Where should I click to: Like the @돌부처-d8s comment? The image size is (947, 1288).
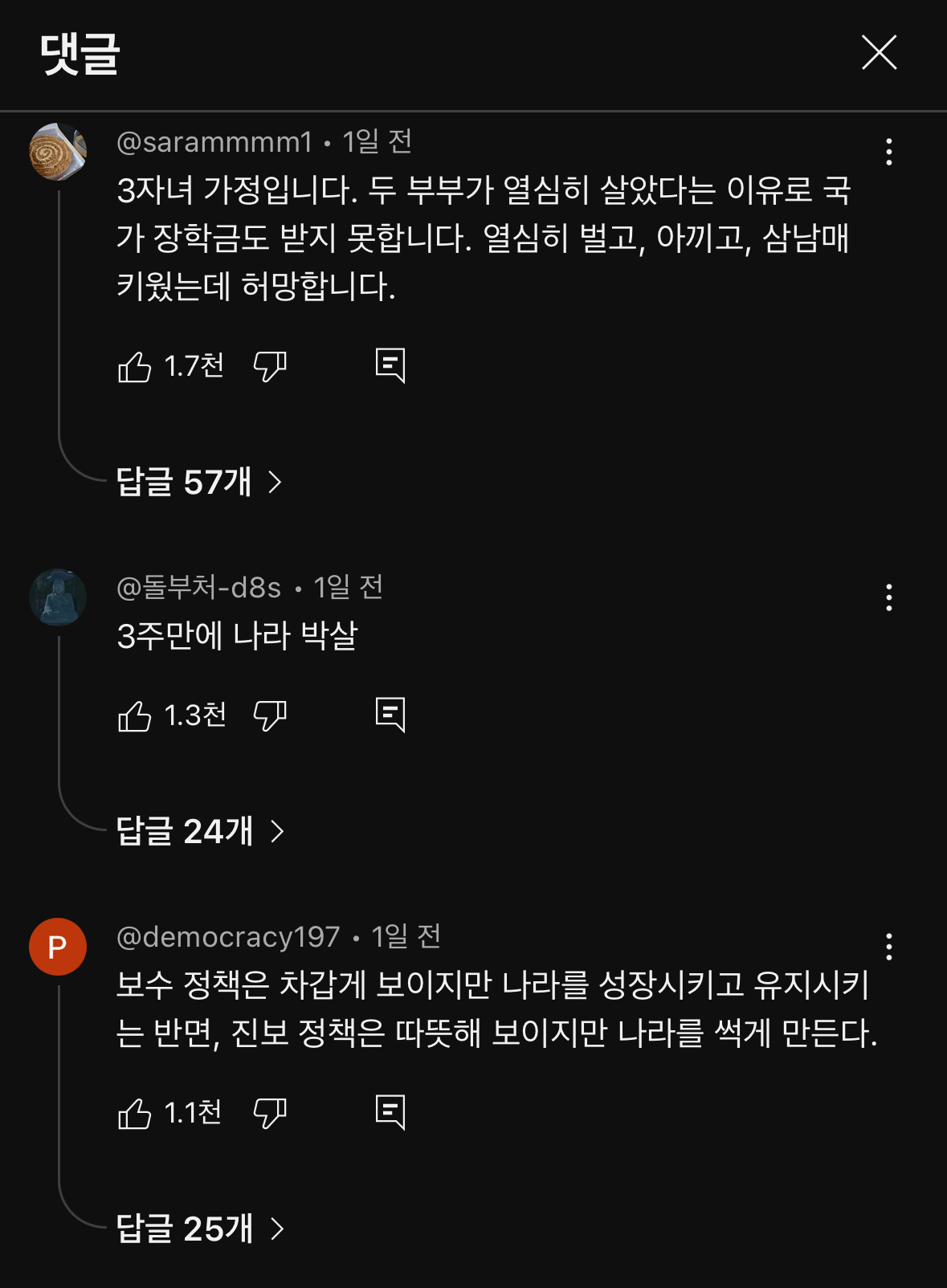pos(135,715)
